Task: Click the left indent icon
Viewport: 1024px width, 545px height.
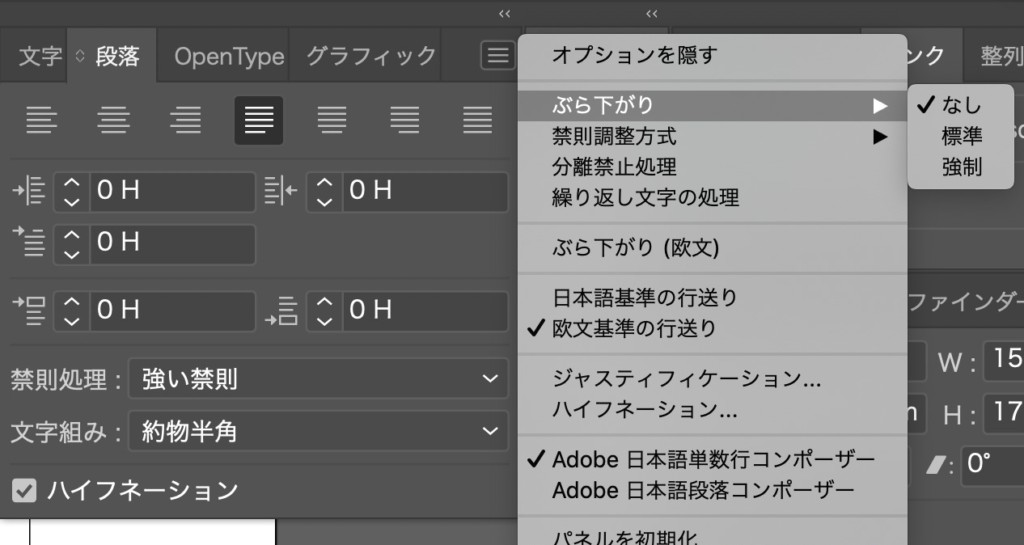Action: (x=30, y=191)
